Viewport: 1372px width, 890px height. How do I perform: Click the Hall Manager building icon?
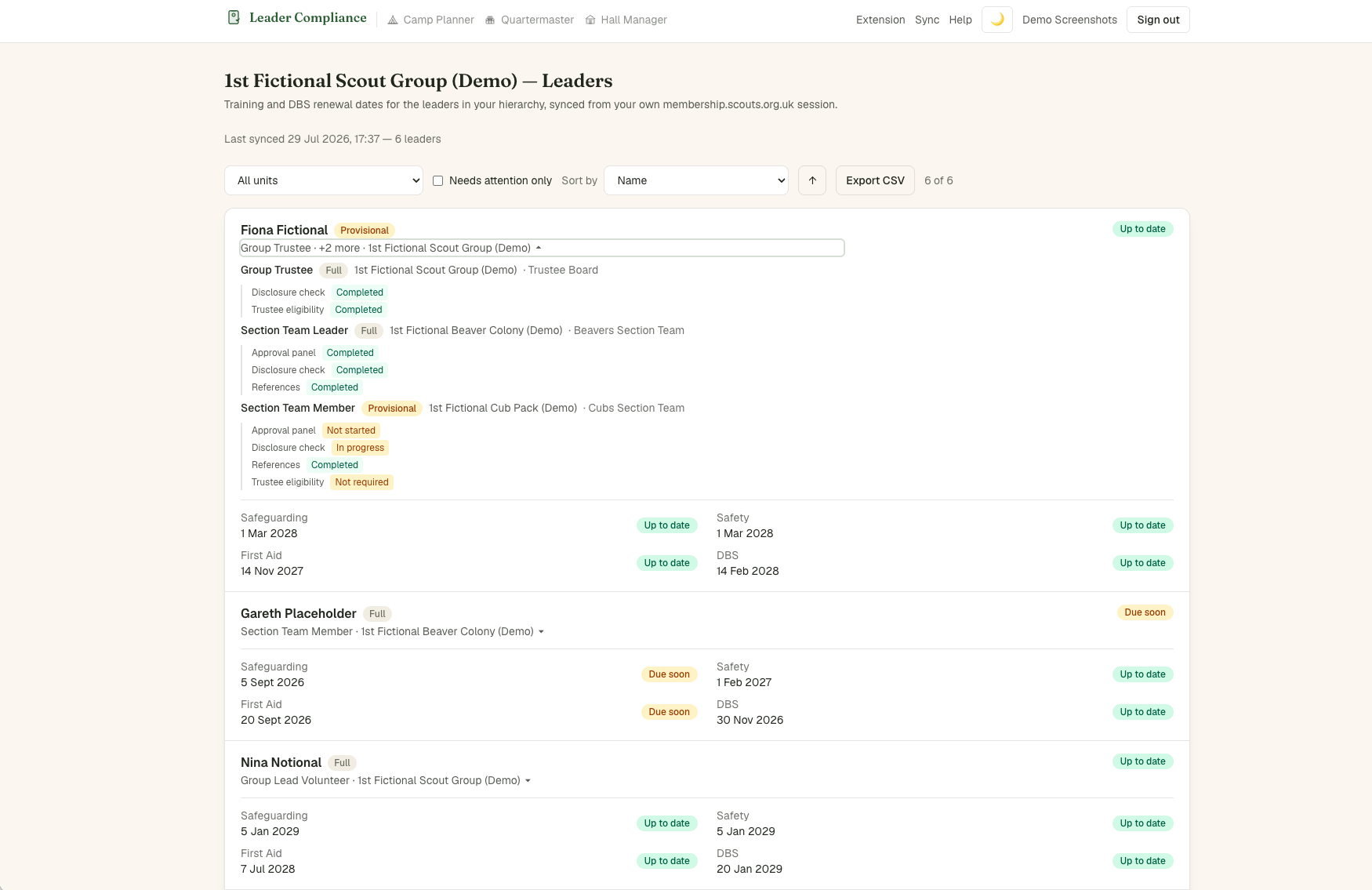tap(590, 20)
